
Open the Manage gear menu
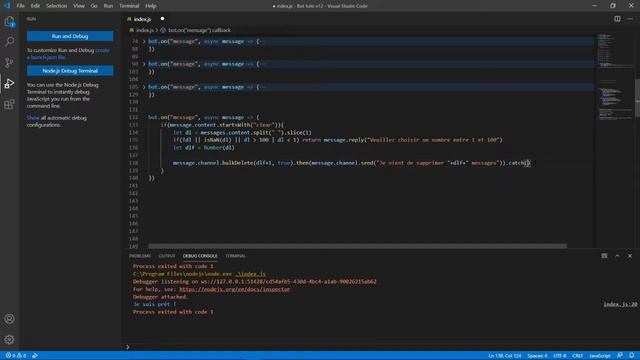pyautogui.click(x=9, y=339)
